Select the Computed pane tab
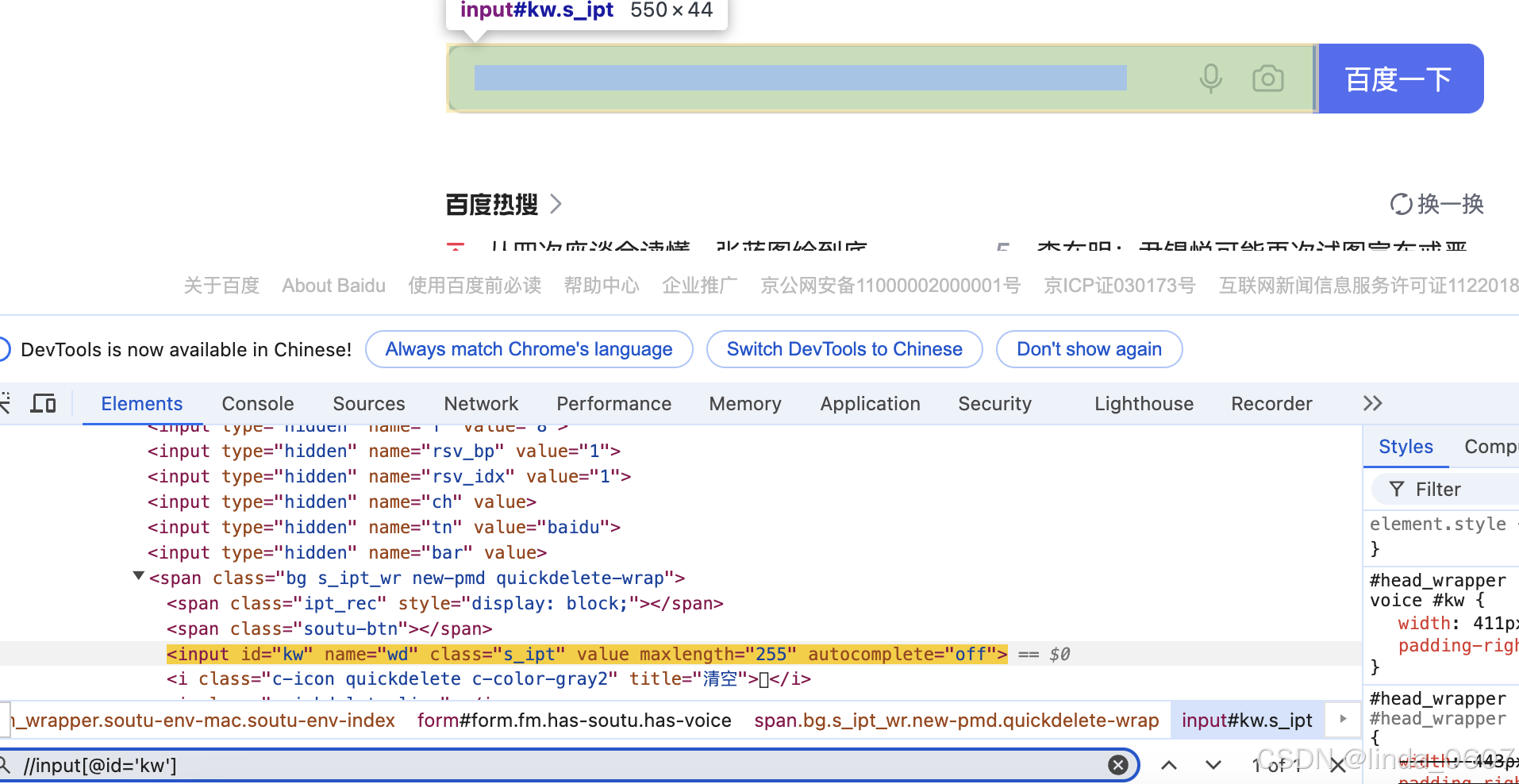The image size is (1519, 784). [x=1490, y=447]
